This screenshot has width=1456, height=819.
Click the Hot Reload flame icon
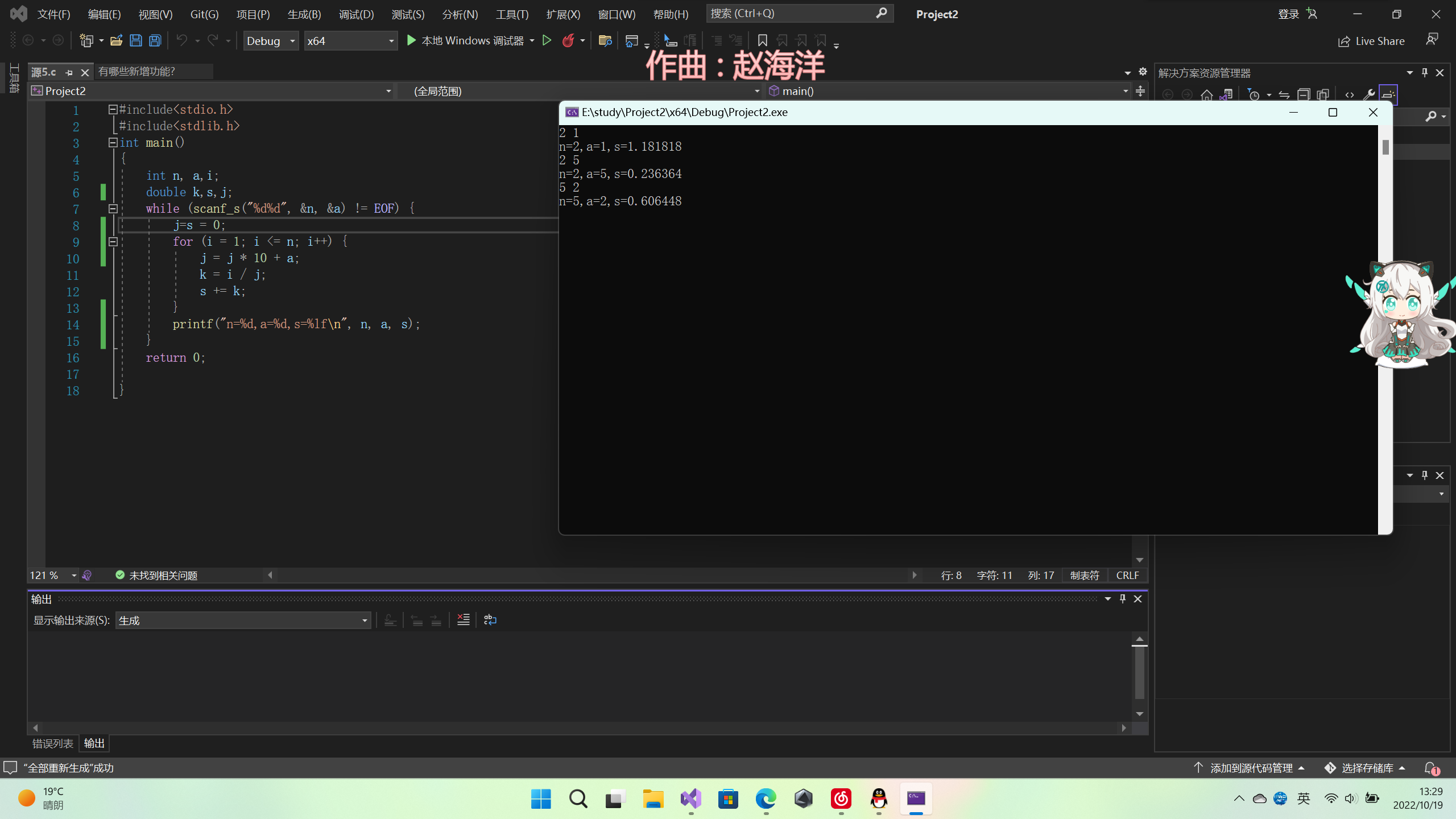[x=568, y=40]
